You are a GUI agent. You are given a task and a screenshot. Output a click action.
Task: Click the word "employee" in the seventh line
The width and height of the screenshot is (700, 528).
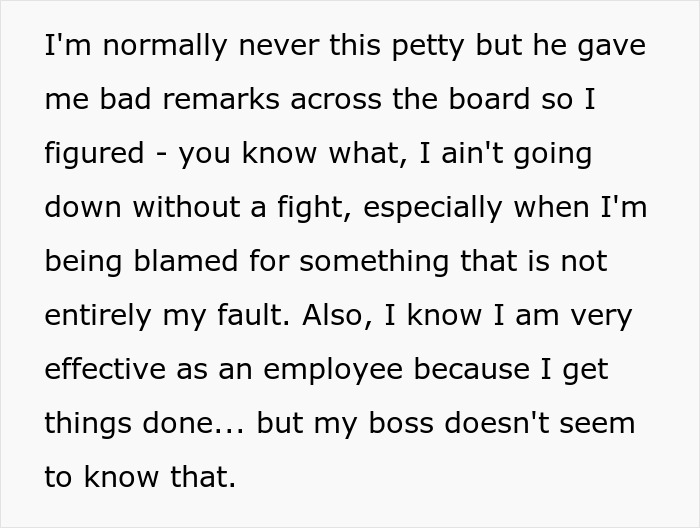tap(333, 371)
